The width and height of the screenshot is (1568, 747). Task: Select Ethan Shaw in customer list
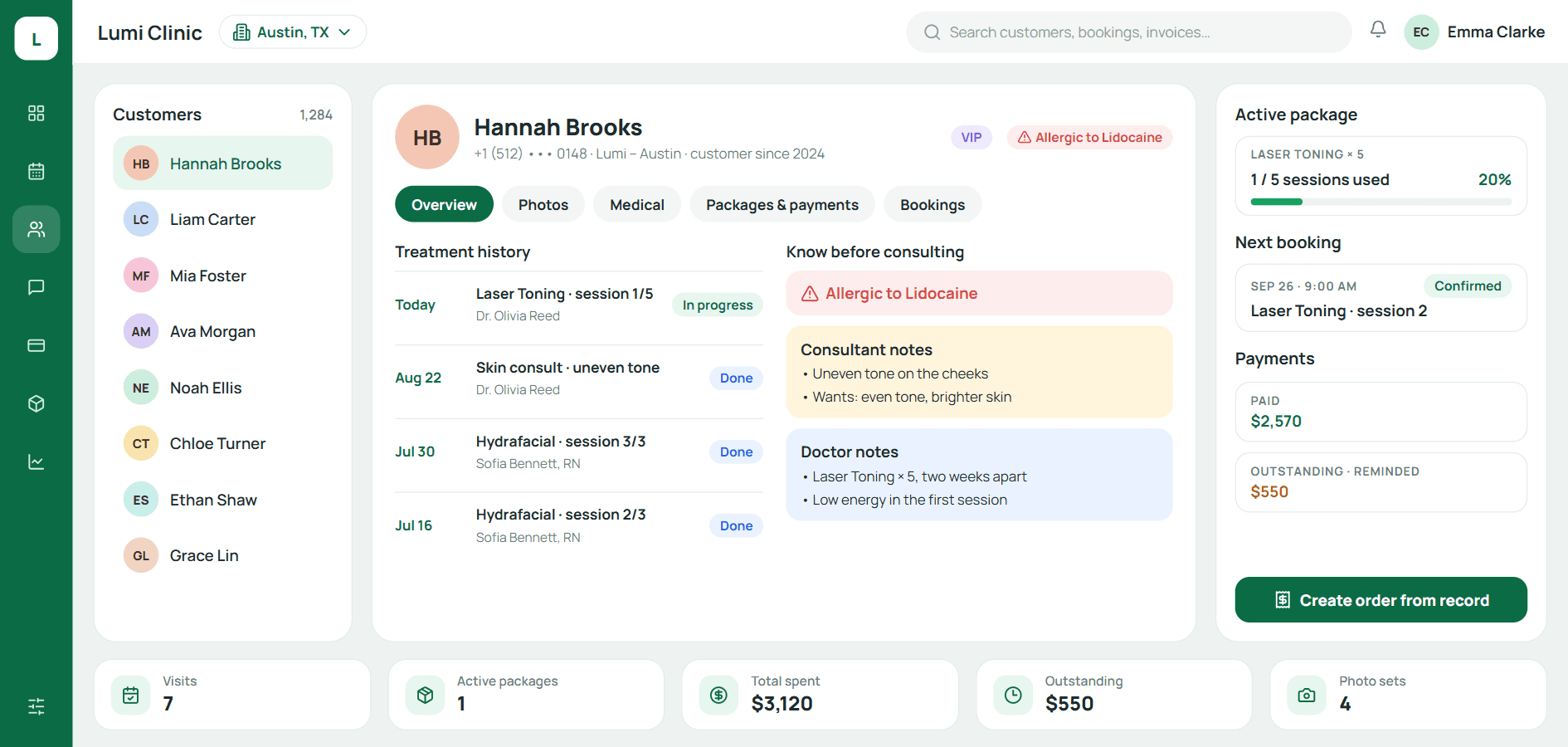click(222, 500)
